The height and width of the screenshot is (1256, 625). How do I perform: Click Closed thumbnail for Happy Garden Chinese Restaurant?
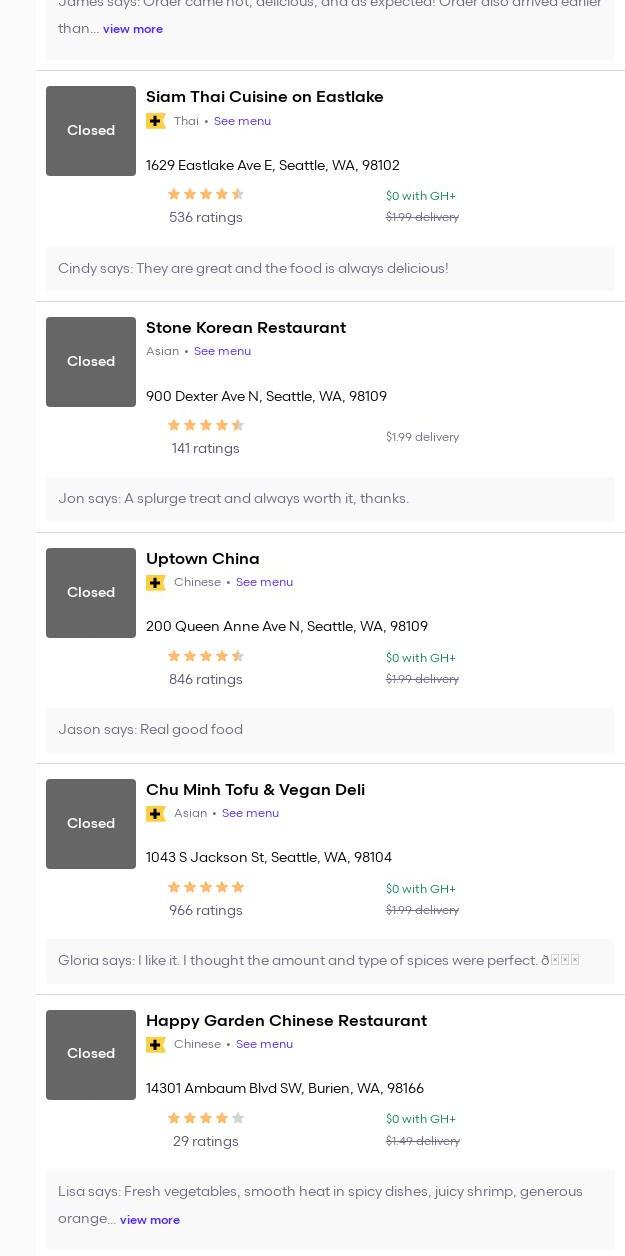(x=91, y=1055)
